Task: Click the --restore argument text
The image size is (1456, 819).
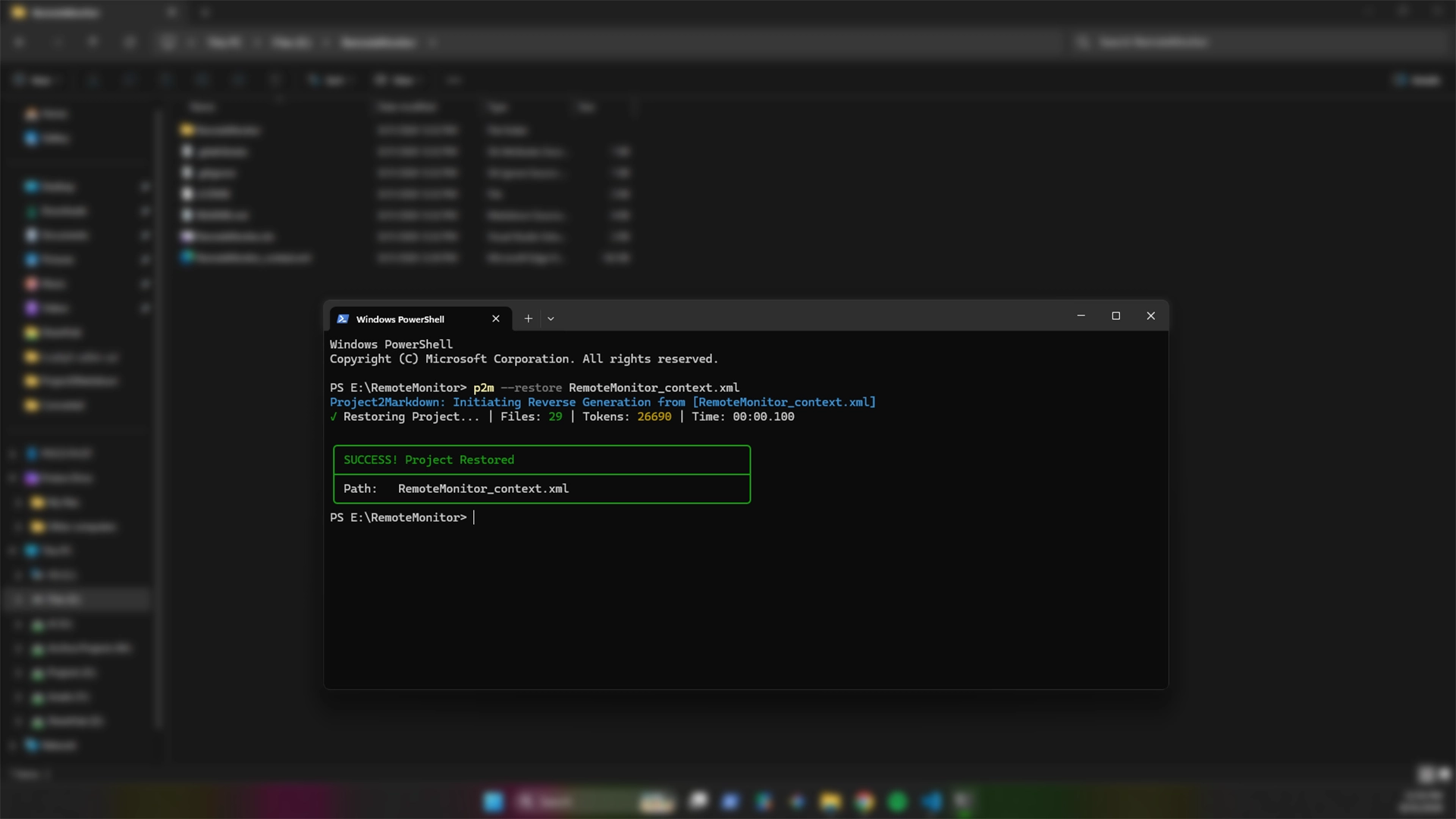Action: [x=532, y=388]
